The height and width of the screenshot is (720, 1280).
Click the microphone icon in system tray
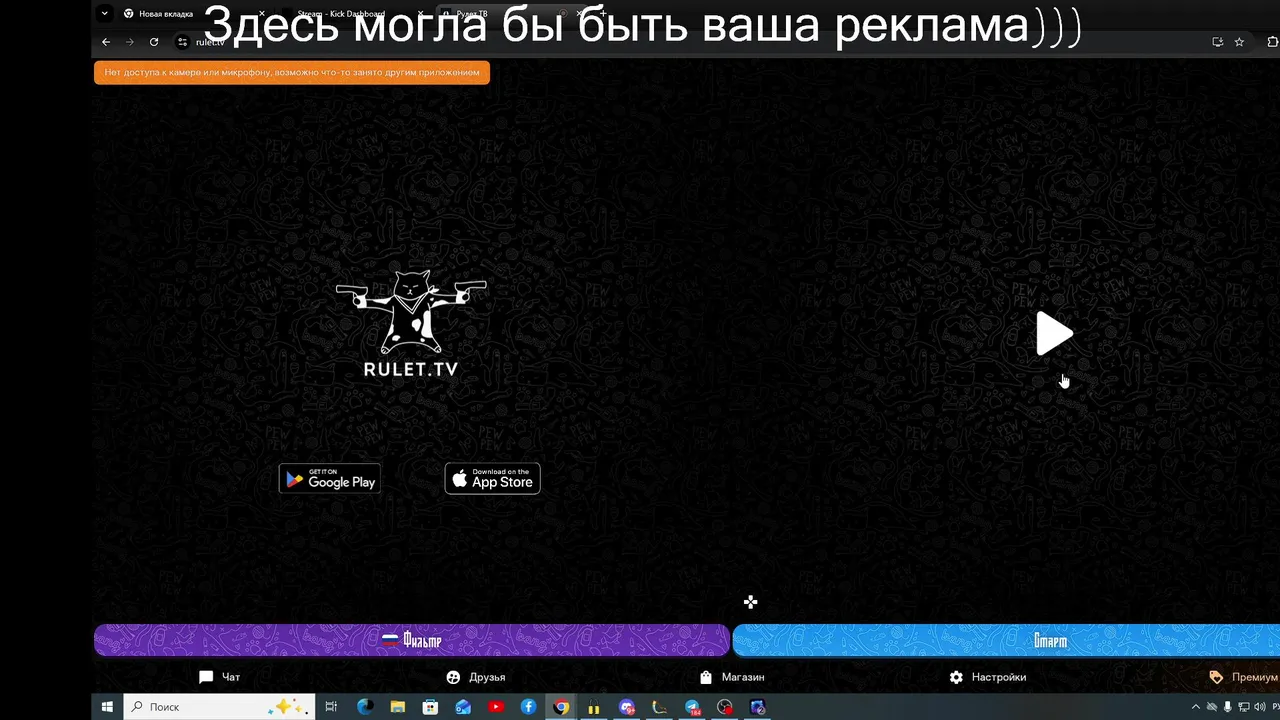1228,707
